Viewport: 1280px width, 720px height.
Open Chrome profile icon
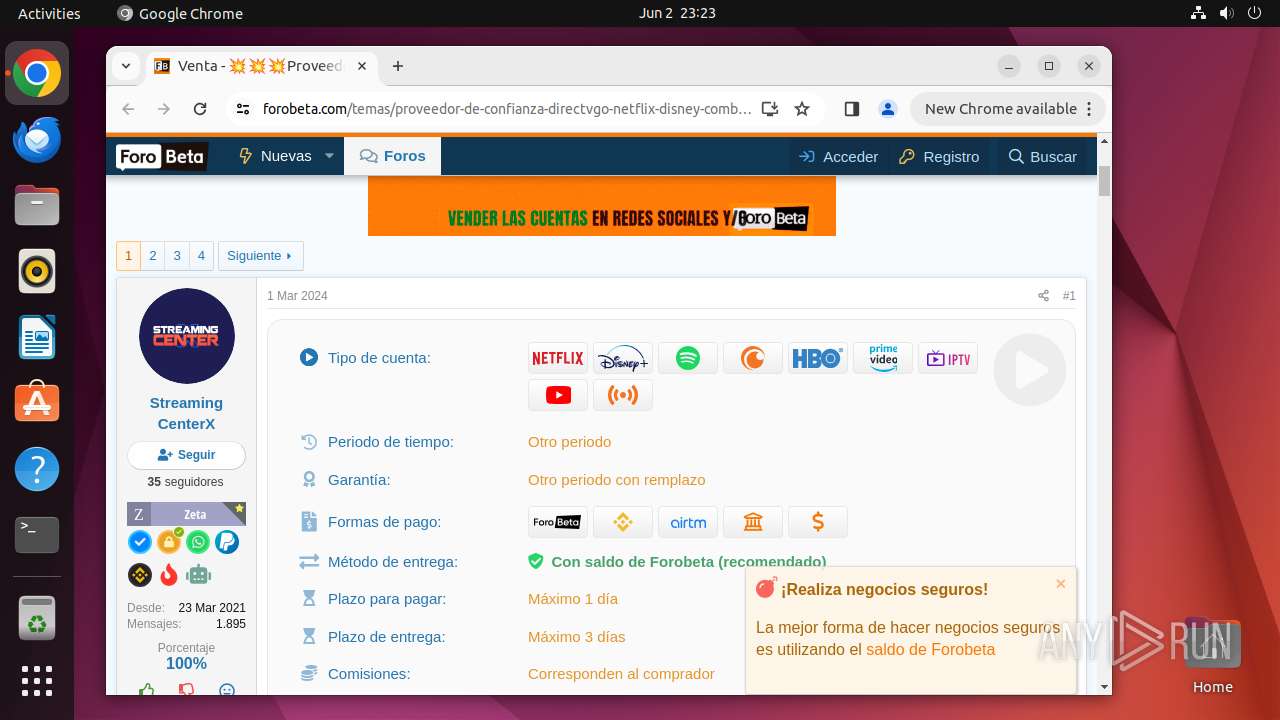pyautogui.click(x=887, y=109)
